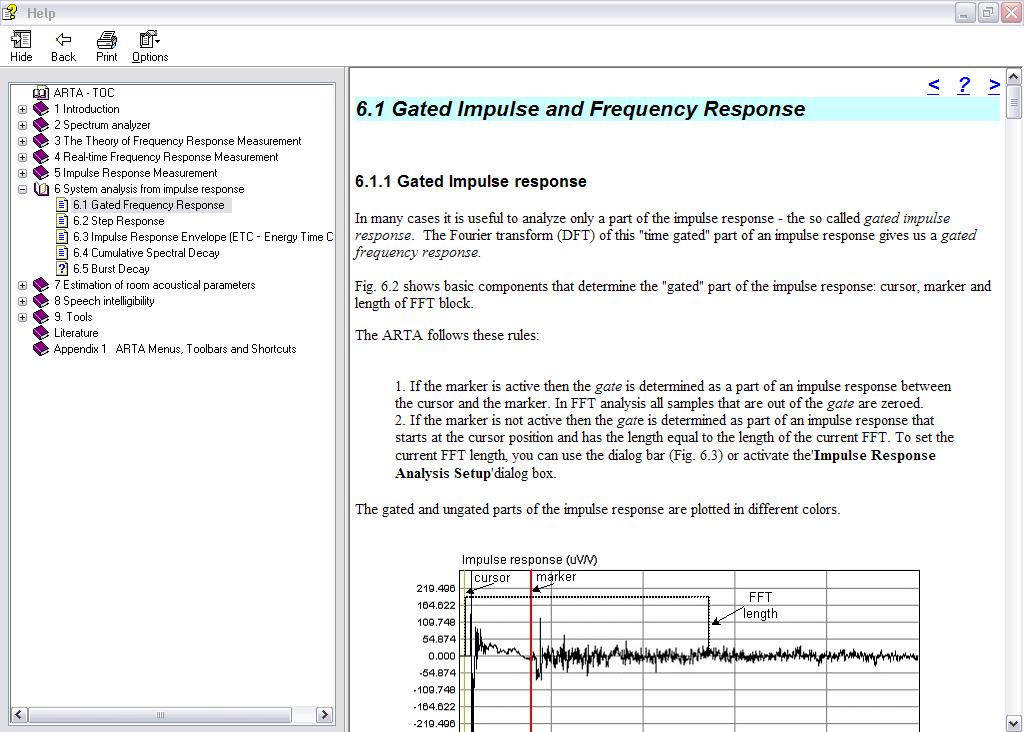1024x732 pixels.
Task: Go back with the Back arrow icon
Action: (x=63, y=46)
